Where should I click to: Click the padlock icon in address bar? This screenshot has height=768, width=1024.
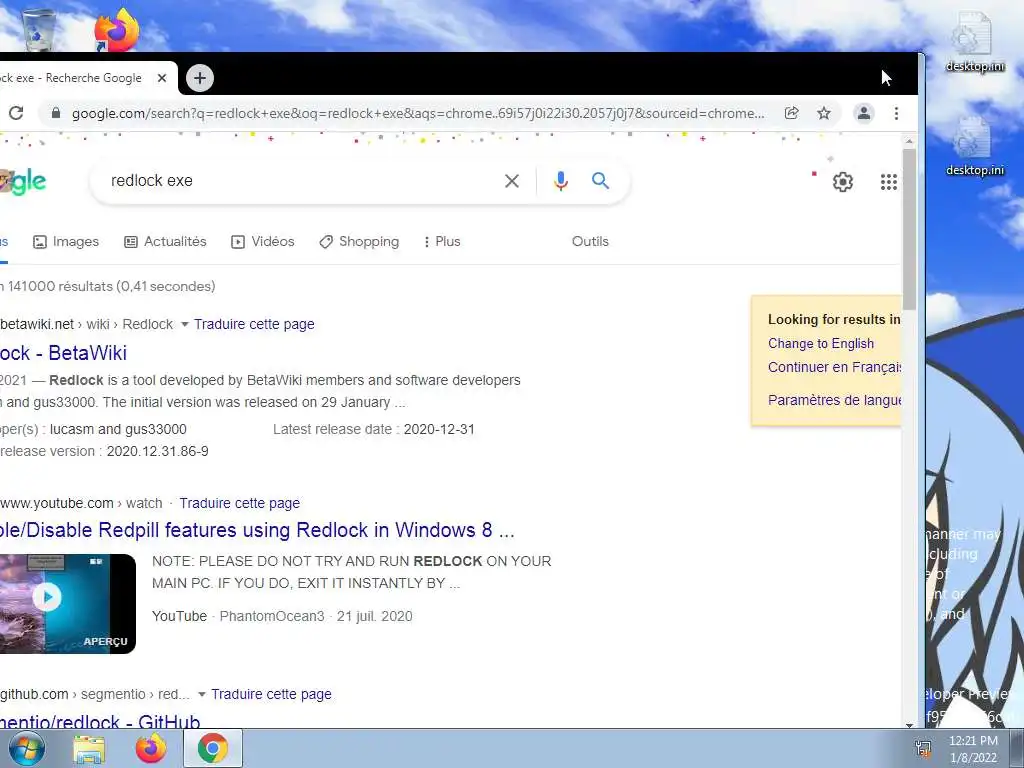56,113
